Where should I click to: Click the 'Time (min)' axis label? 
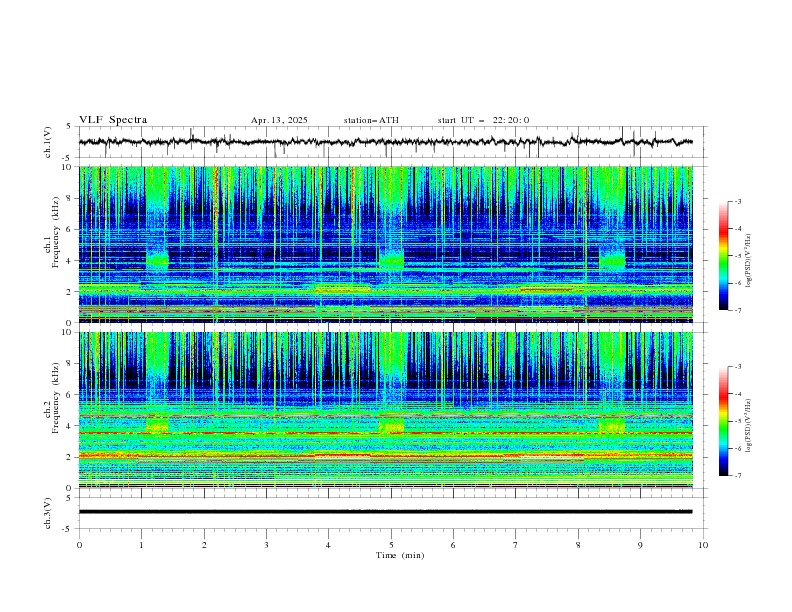pos(400,555)
